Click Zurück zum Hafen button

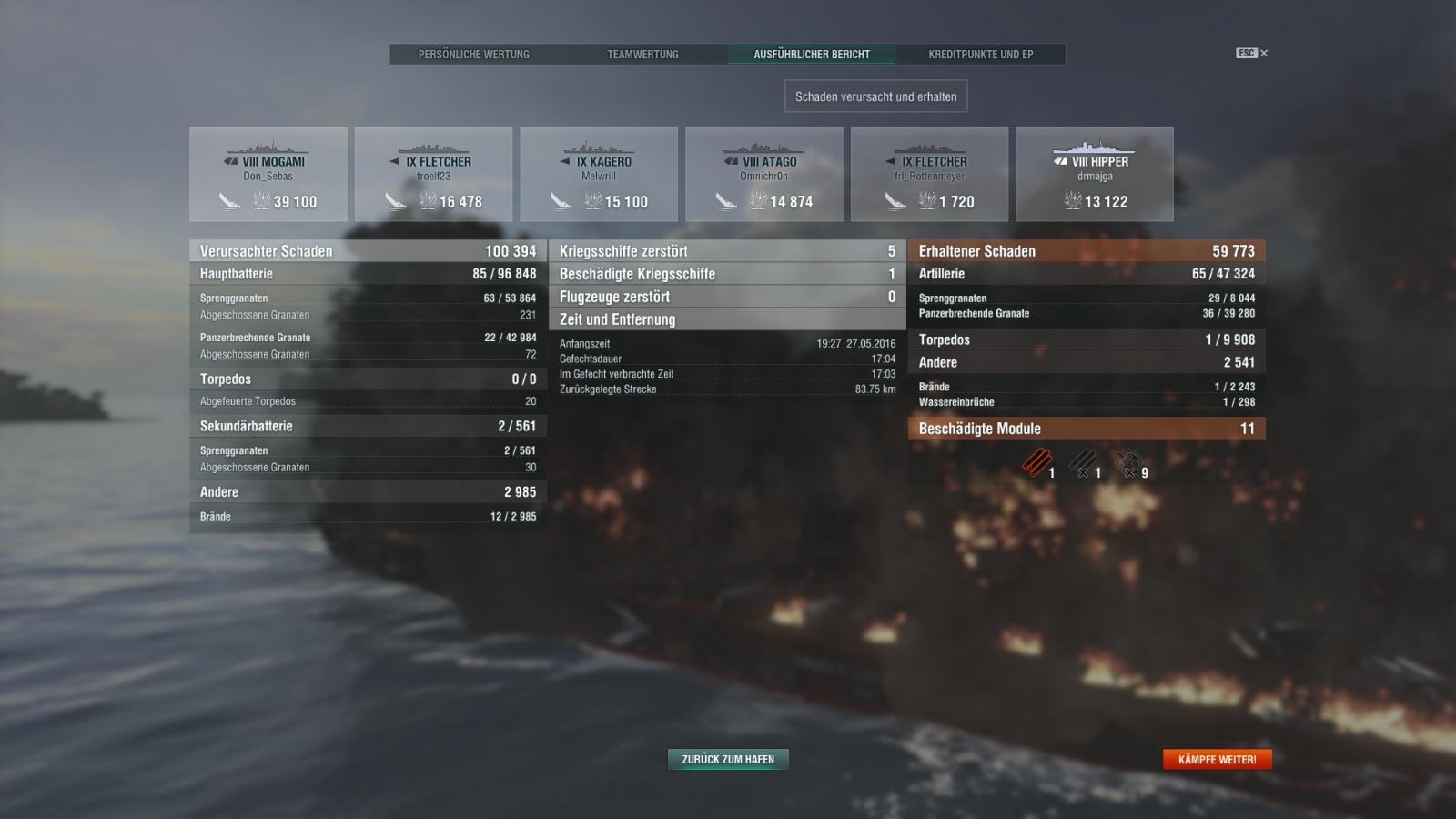pyautogui.click(x=728, y=759)
